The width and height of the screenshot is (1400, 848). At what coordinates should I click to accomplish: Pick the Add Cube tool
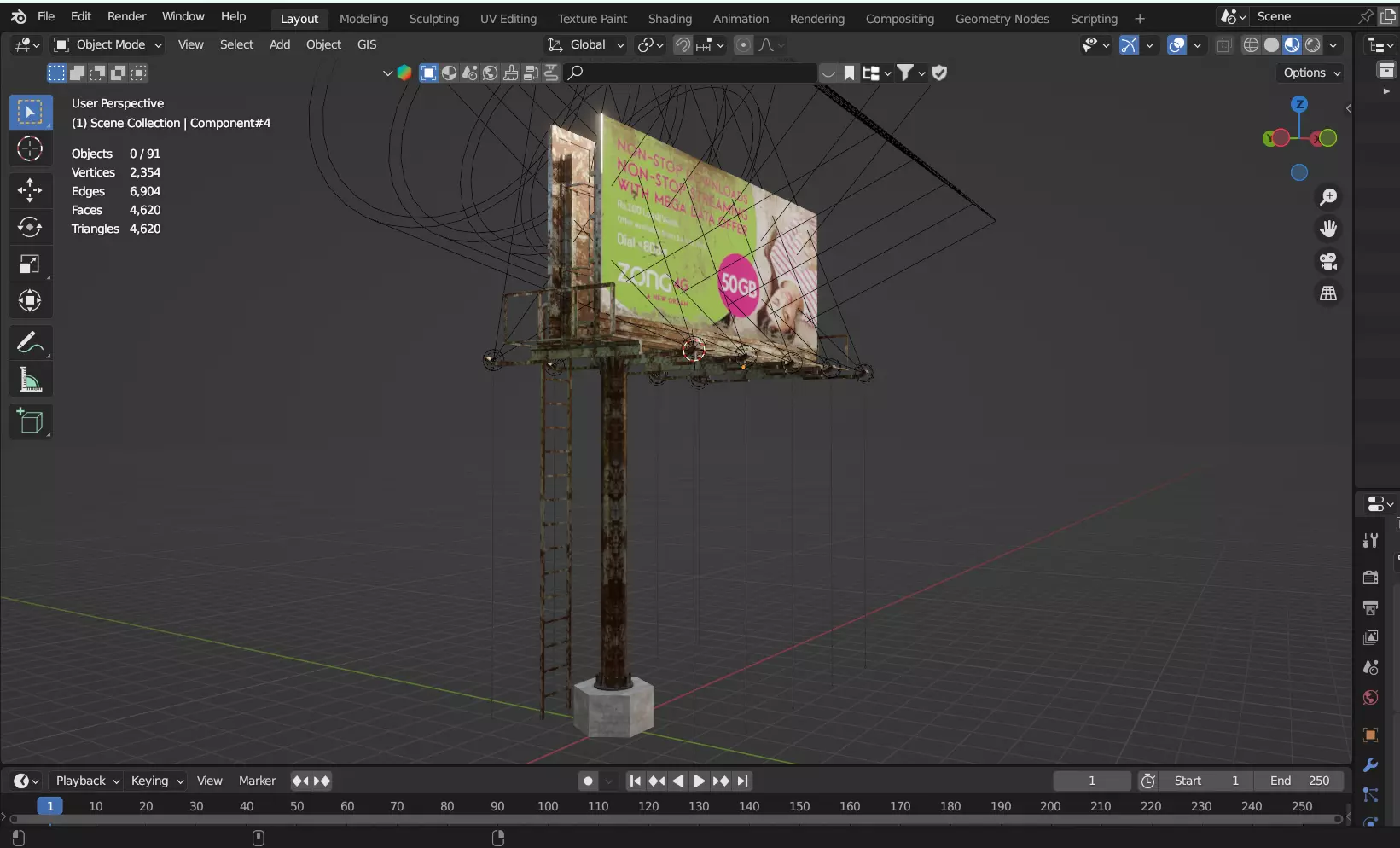coord(31,421)
